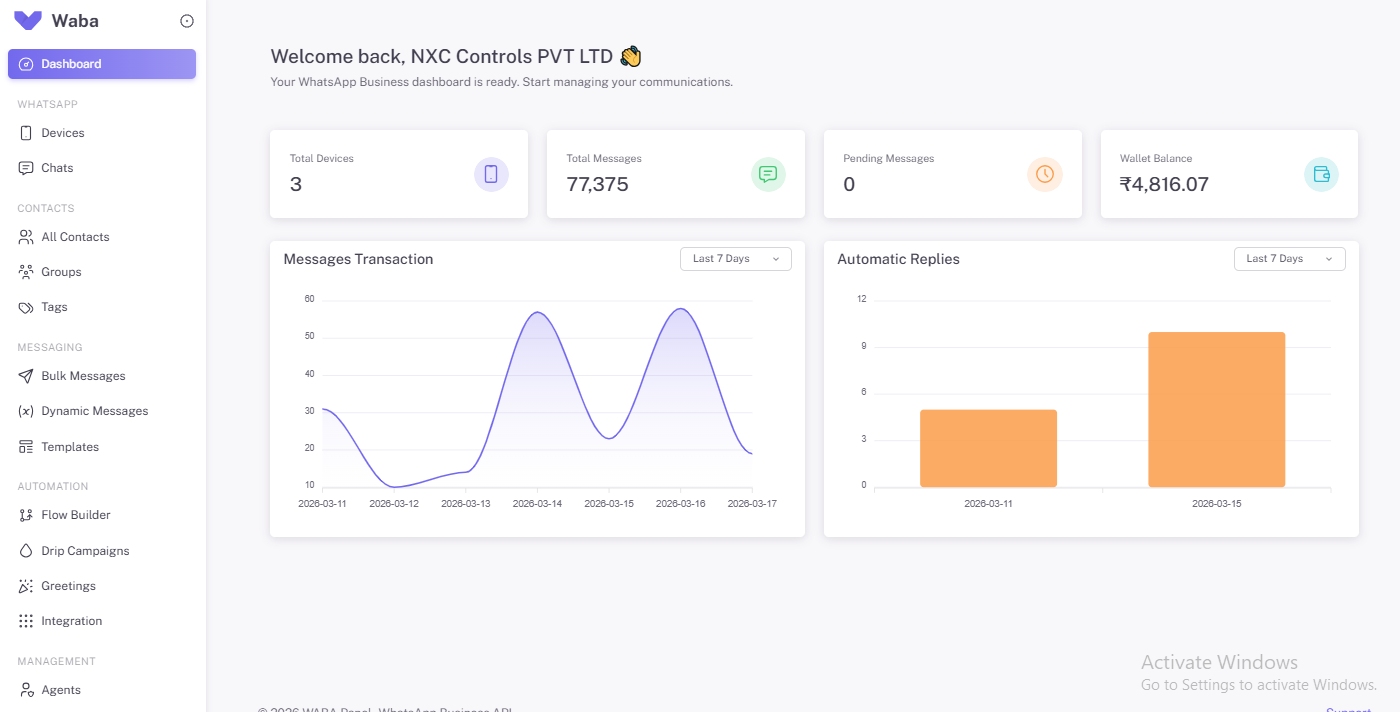The height and width of the screenshot is (712, 1400).
Task: Open Devices from the sidebar
Action: click(x=102, y=133)
